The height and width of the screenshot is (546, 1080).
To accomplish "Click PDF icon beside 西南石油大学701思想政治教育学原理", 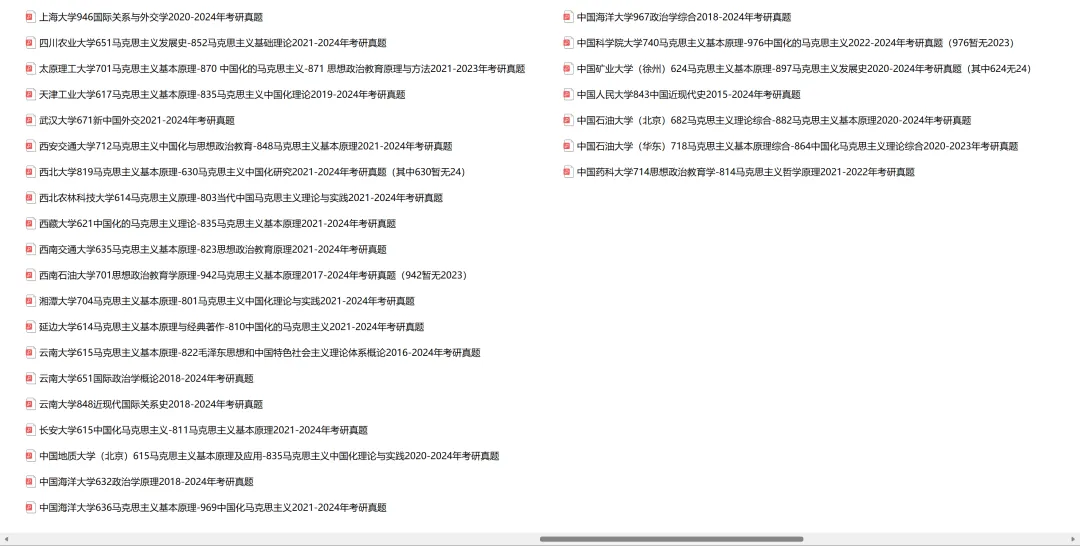I will (30, 275).
